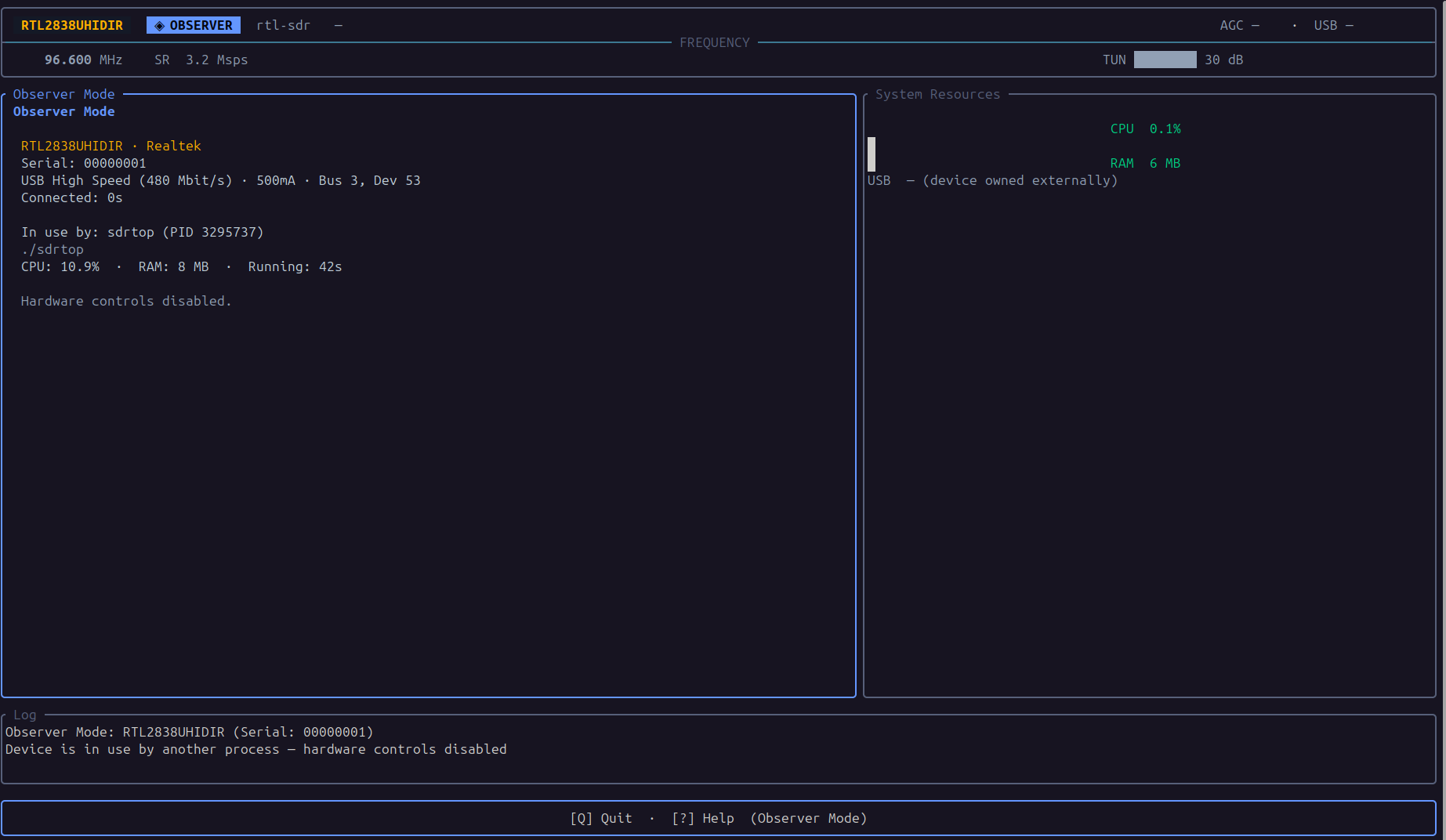
Task: Click [Q] Quit in the footer
Action: (600, 818)
